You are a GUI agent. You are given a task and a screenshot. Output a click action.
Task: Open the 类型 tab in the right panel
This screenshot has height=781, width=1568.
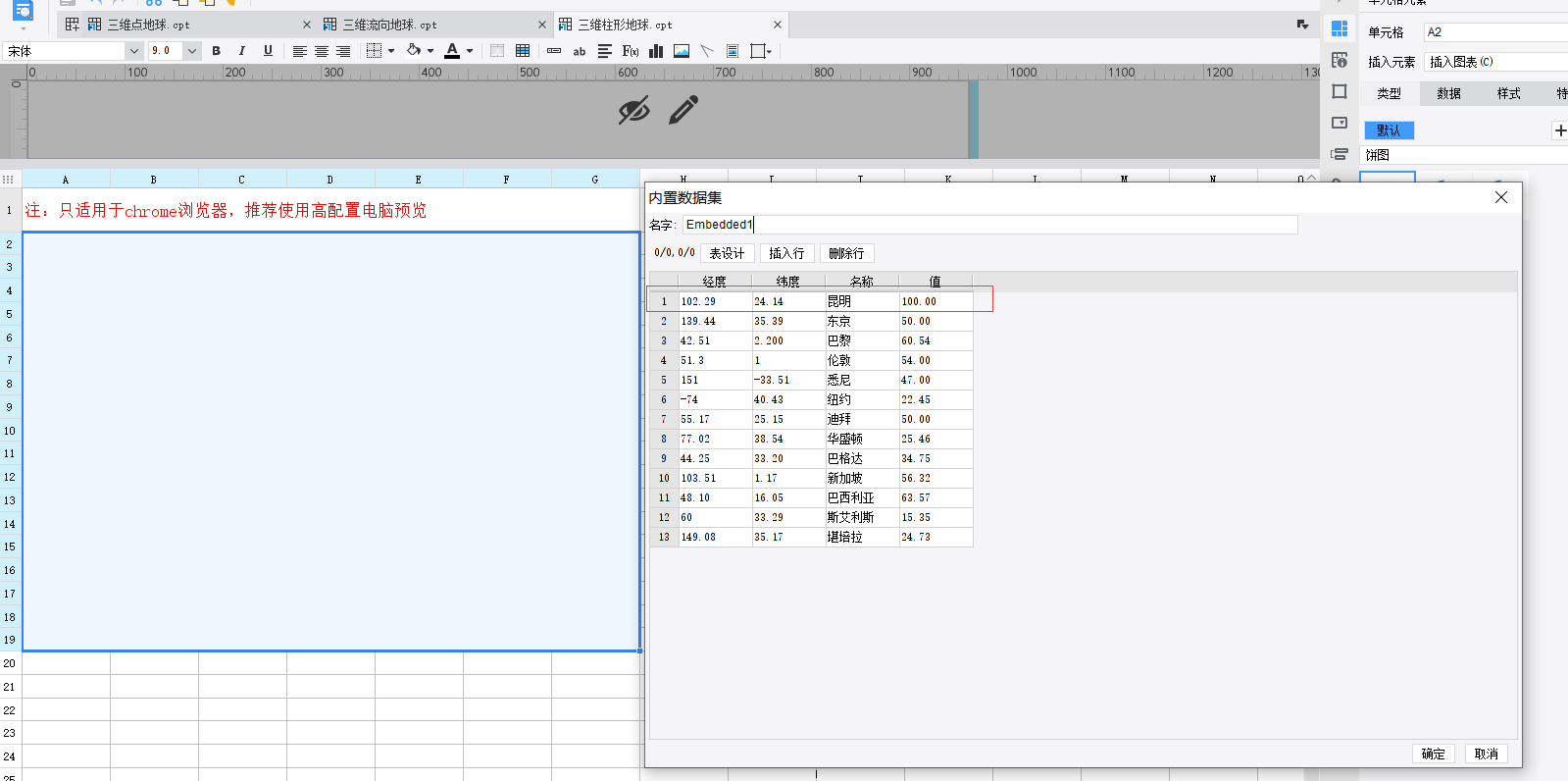click(1389, 93)
